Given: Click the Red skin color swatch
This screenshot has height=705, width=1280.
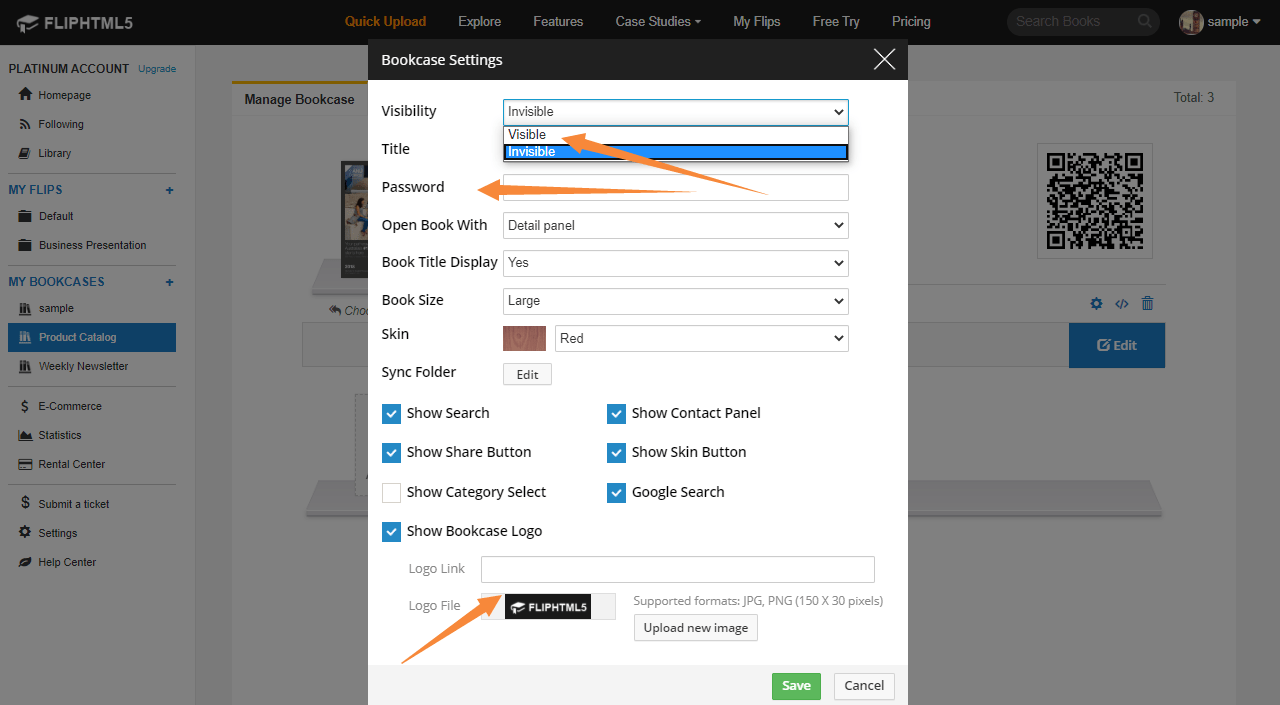Looking at the screenshot, I should (523, 338).
